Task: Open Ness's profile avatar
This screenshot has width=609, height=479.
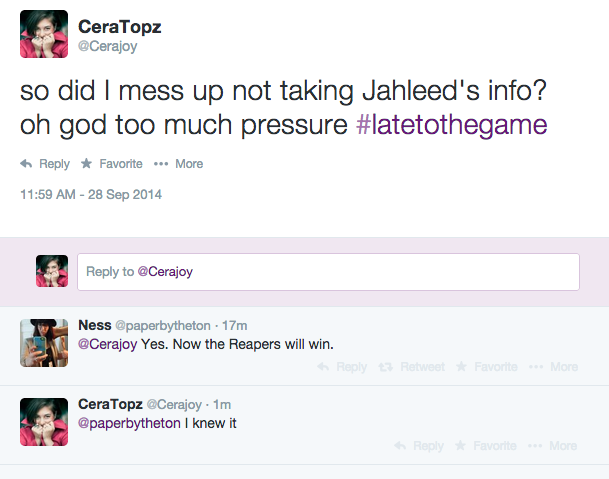Action: (44, 343)
